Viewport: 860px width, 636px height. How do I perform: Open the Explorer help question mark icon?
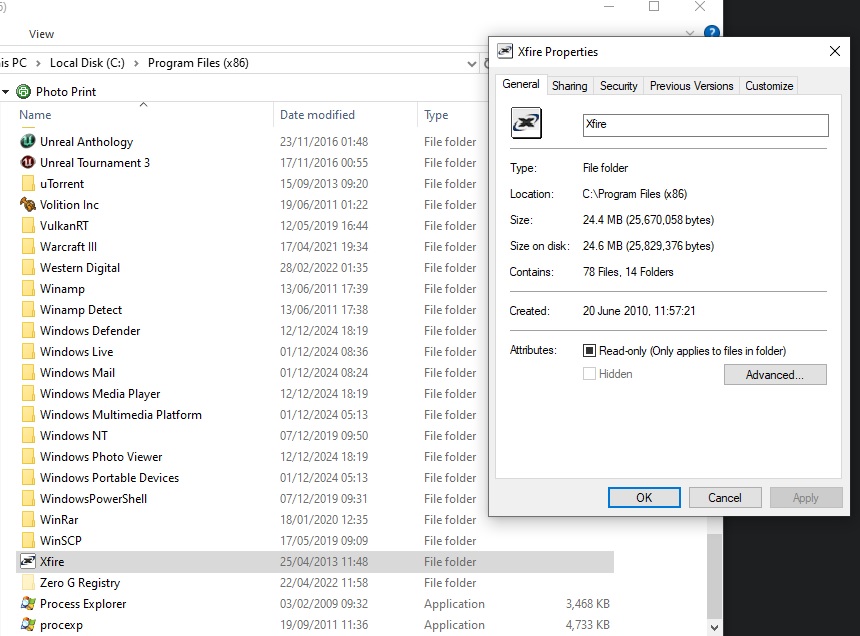(x=711, y=32)
